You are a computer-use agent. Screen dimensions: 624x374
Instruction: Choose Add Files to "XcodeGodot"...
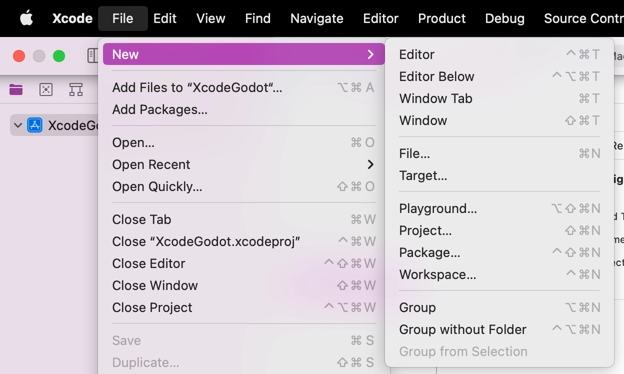coord(244,88)
